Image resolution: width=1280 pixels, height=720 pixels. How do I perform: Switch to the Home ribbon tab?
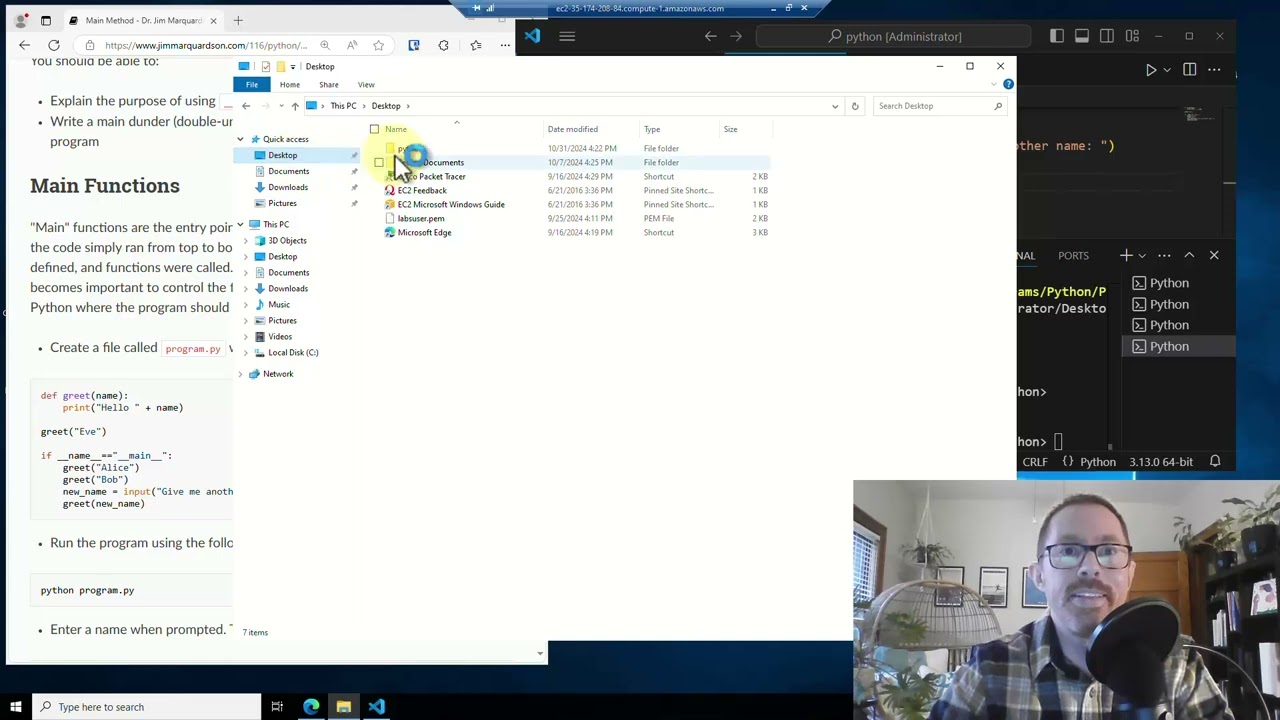pyautogui.click(x=289, y=85)
